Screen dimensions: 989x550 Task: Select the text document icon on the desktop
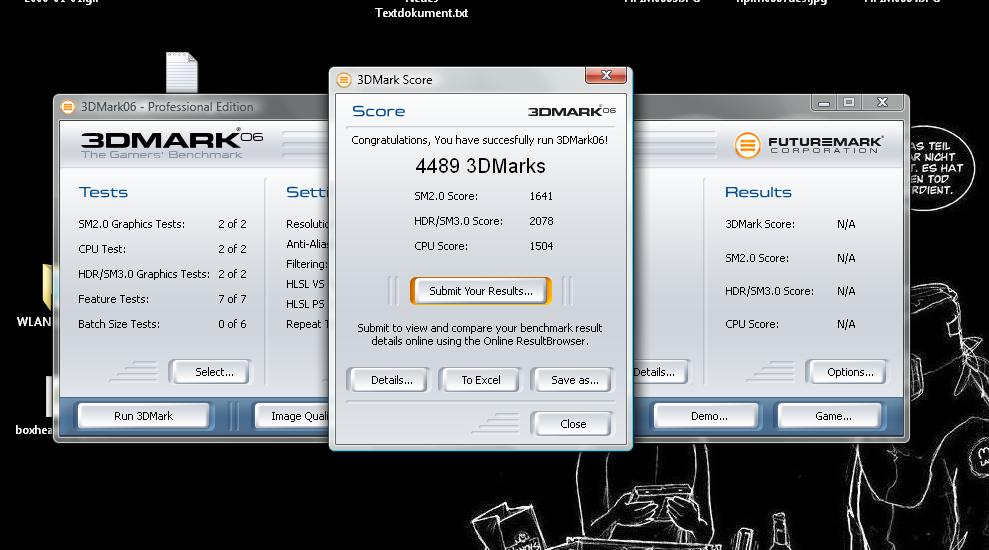pyautogui.click(x=182, y=73)
